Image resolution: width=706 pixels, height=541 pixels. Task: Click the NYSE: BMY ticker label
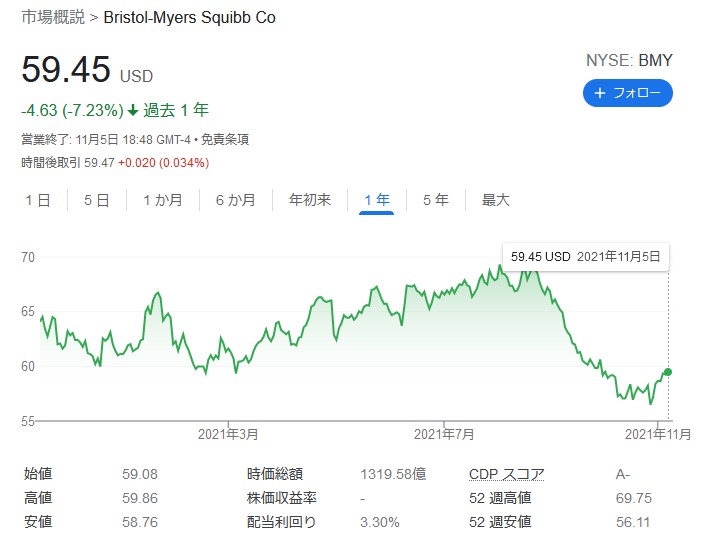tap(629, 60)
